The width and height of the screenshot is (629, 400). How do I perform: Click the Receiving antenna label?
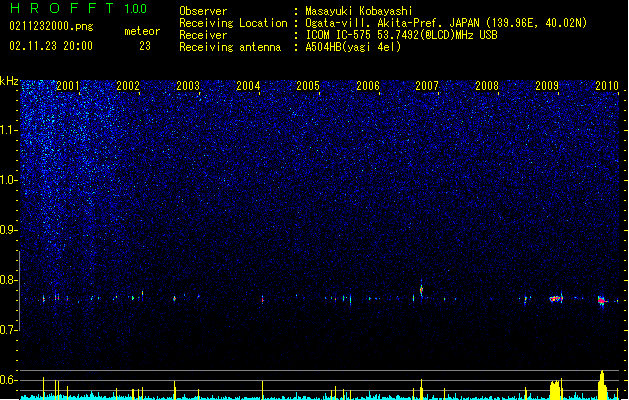230,47
